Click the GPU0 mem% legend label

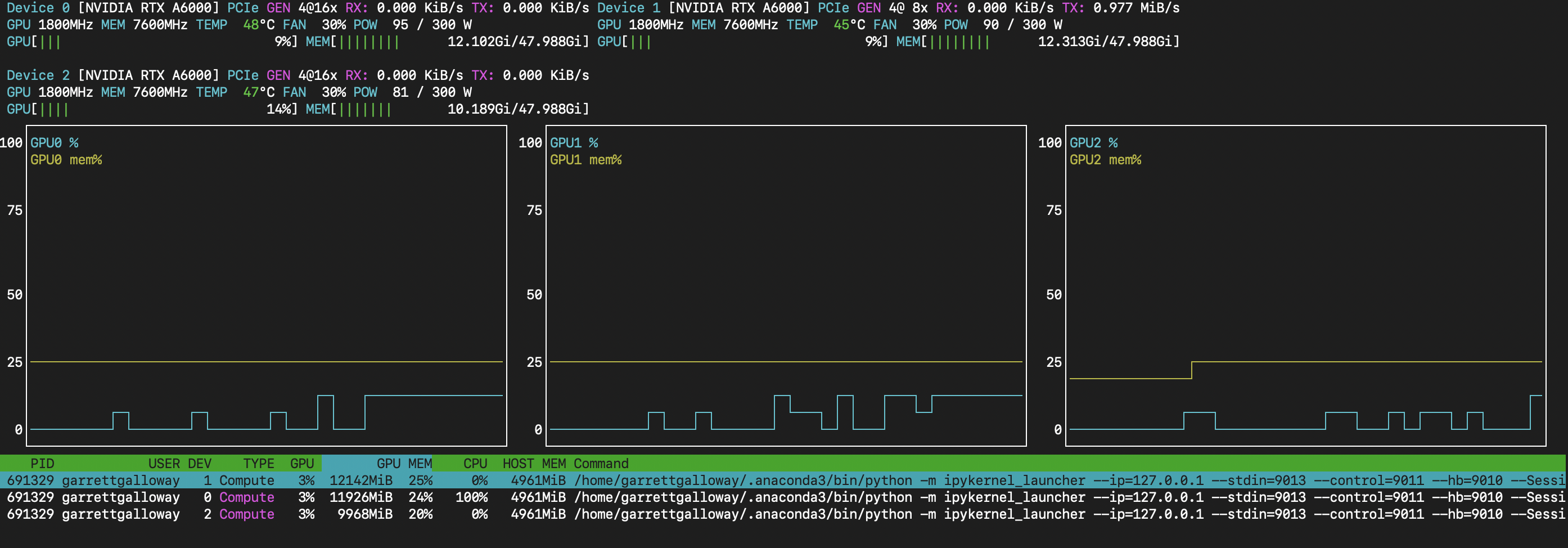[66, 160]
